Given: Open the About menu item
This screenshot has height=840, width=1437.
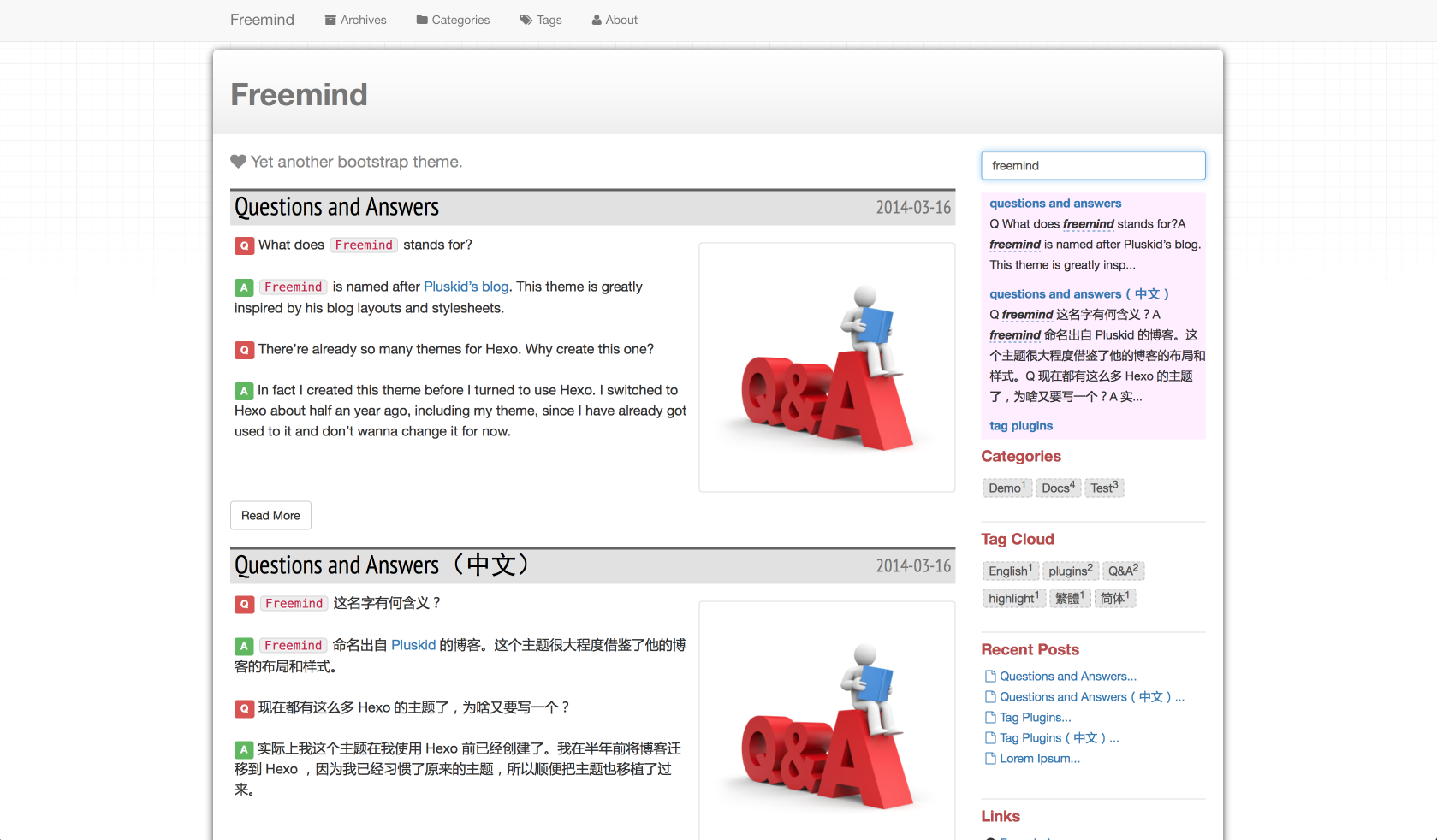Looking at the screenshot, I should coord(615,20).
